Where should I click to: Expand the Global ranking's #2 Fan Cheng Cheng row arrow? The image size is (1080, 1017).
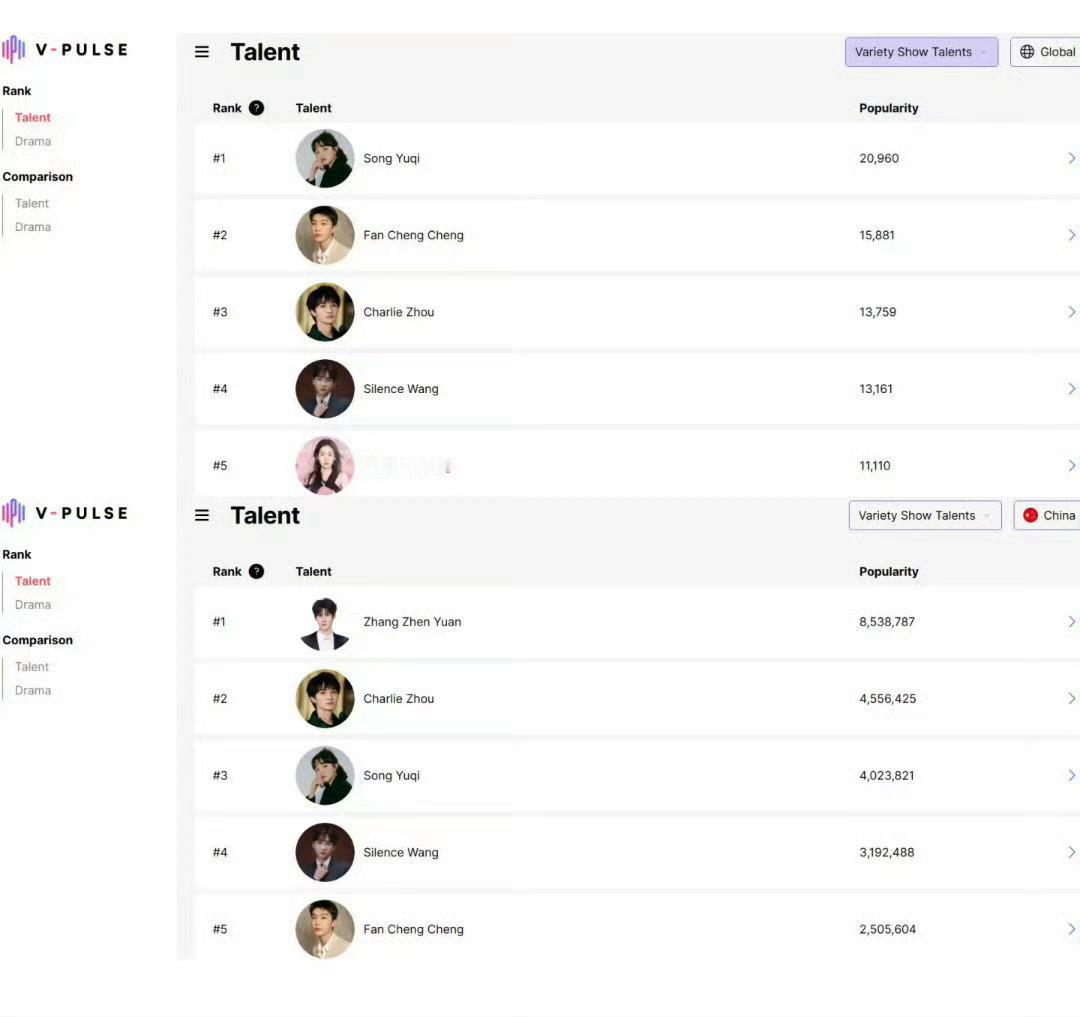(1071, 235)
